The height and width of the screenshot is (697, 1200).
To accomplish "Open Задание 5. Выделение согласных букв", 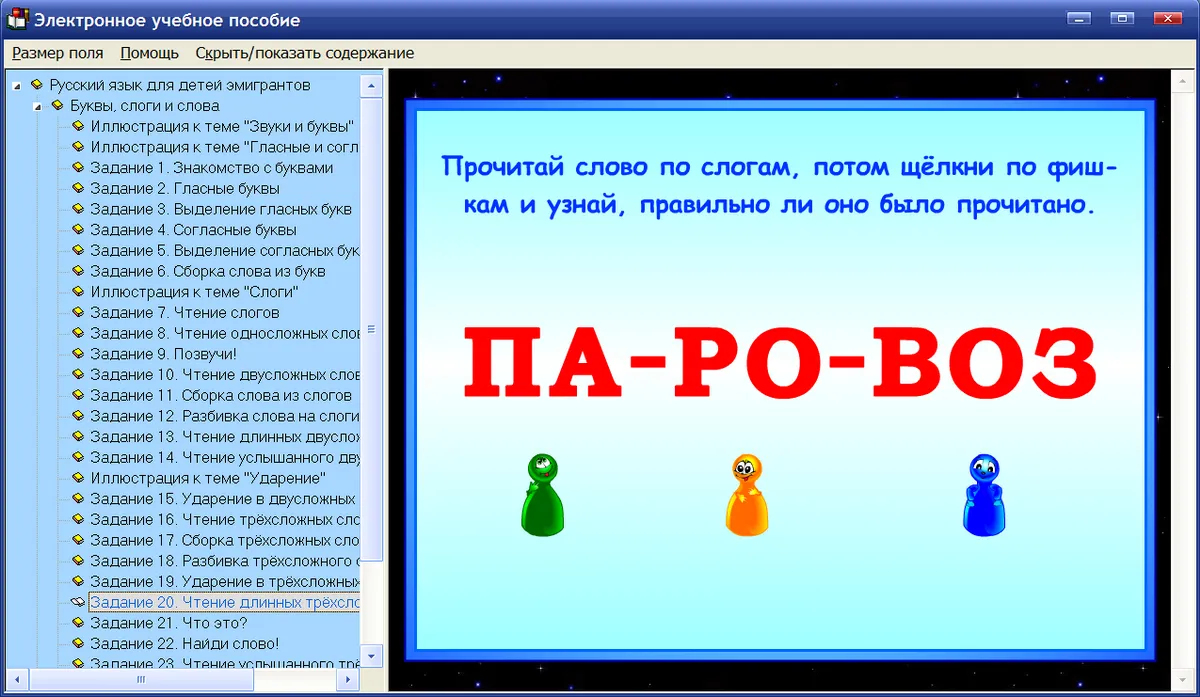I will pos(224,250).
